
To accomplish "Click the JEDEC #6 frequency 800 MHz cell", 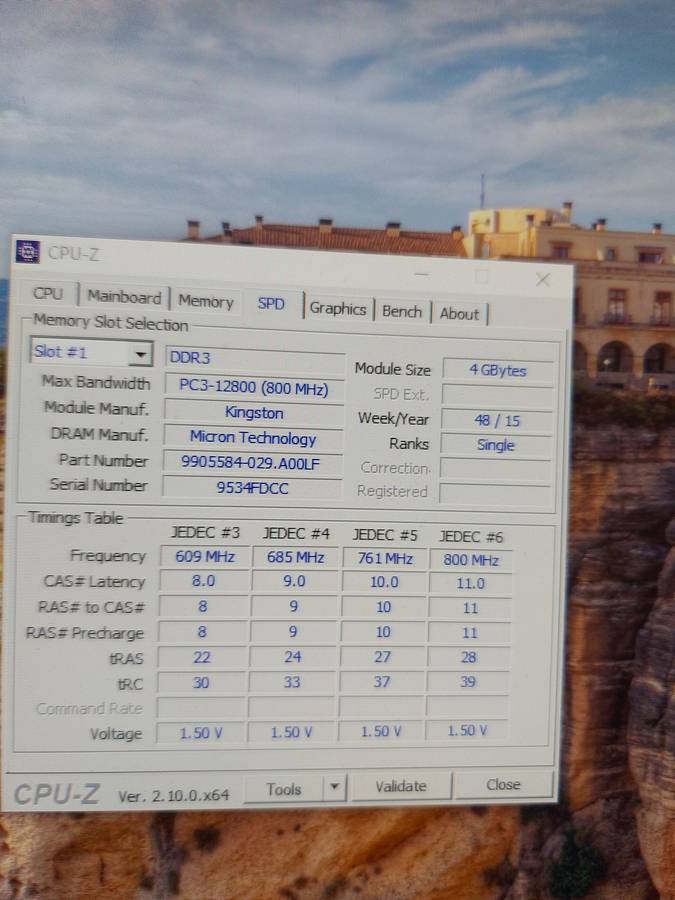I will pos(470,560).
